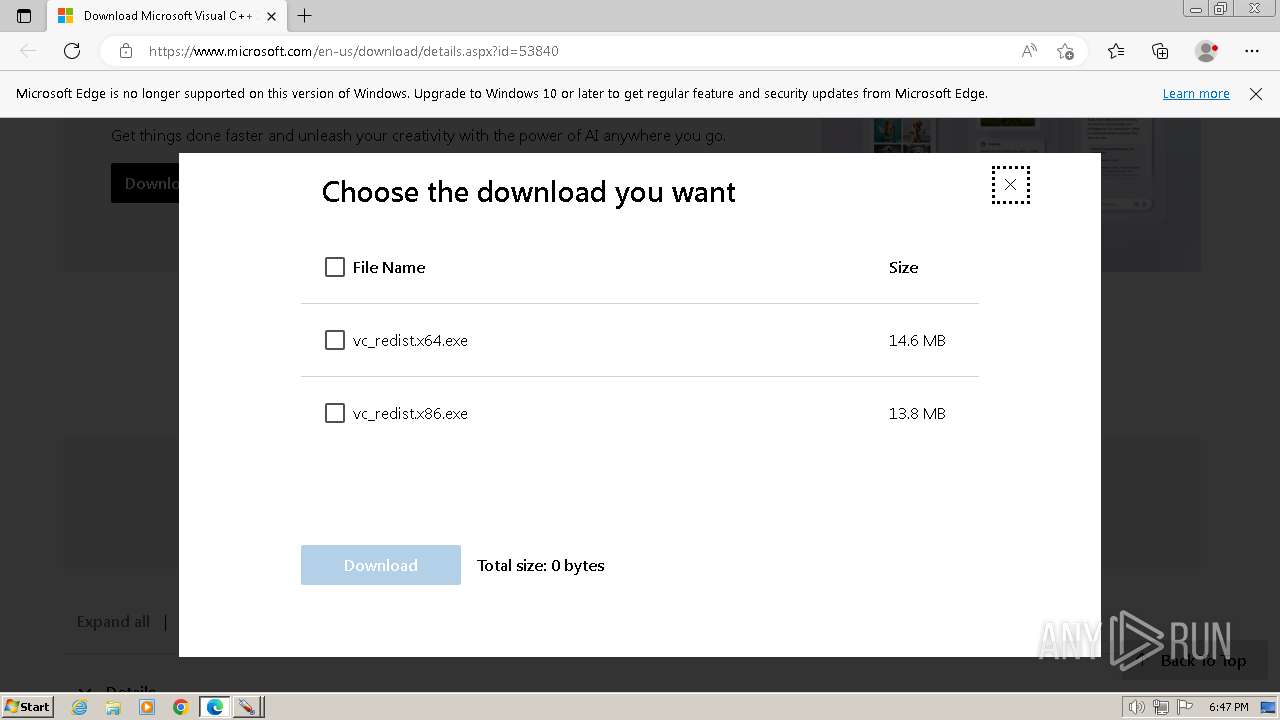Screen dimensions: 1280x720
Task: Check the vc_redist.x64.exe checkbox
Action: pyautogui.click(x=335, y=340)
